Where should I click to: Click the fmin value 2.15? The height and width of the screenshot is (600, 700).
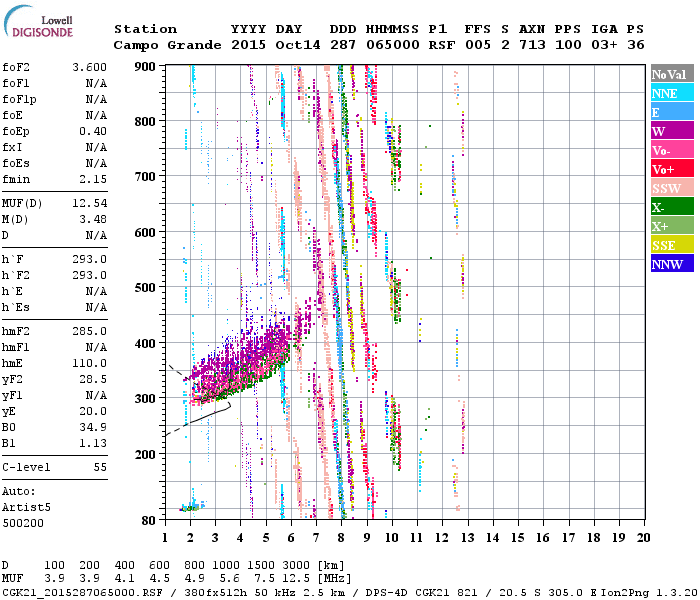(93, 179)
